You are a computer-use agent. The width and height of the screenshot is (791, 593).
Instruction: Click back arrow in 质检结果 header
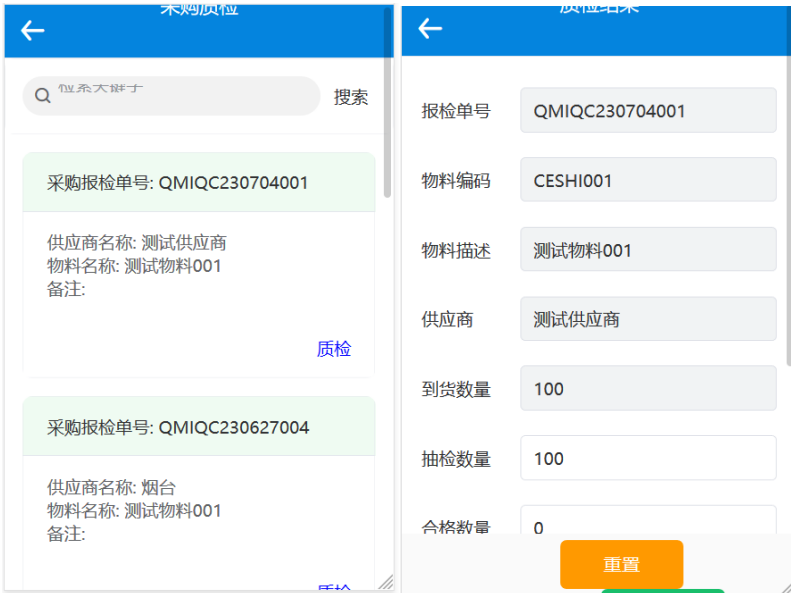coord(430,29)
